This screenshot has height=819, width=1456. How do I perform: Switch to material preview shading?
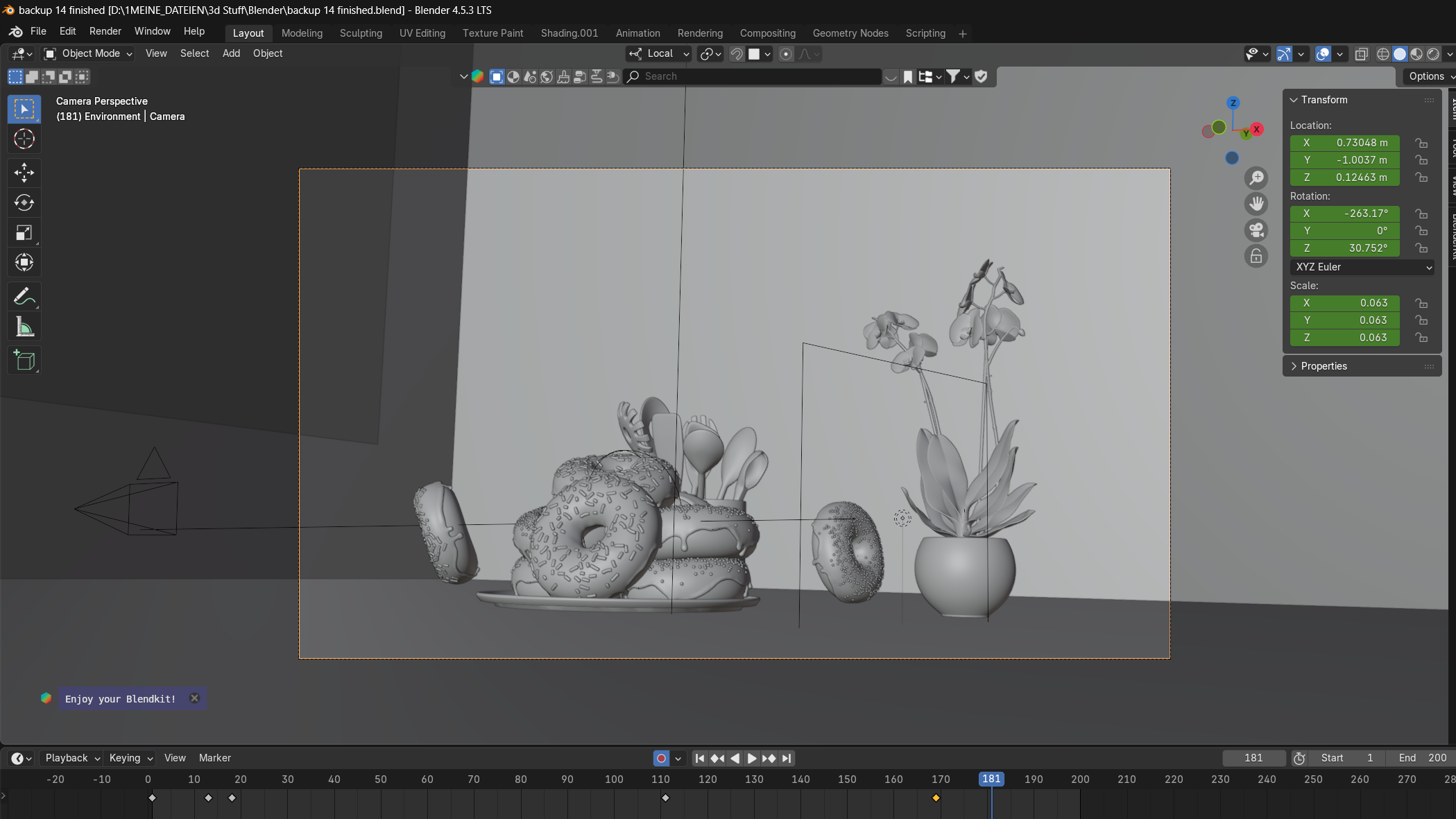point(1416,54)
